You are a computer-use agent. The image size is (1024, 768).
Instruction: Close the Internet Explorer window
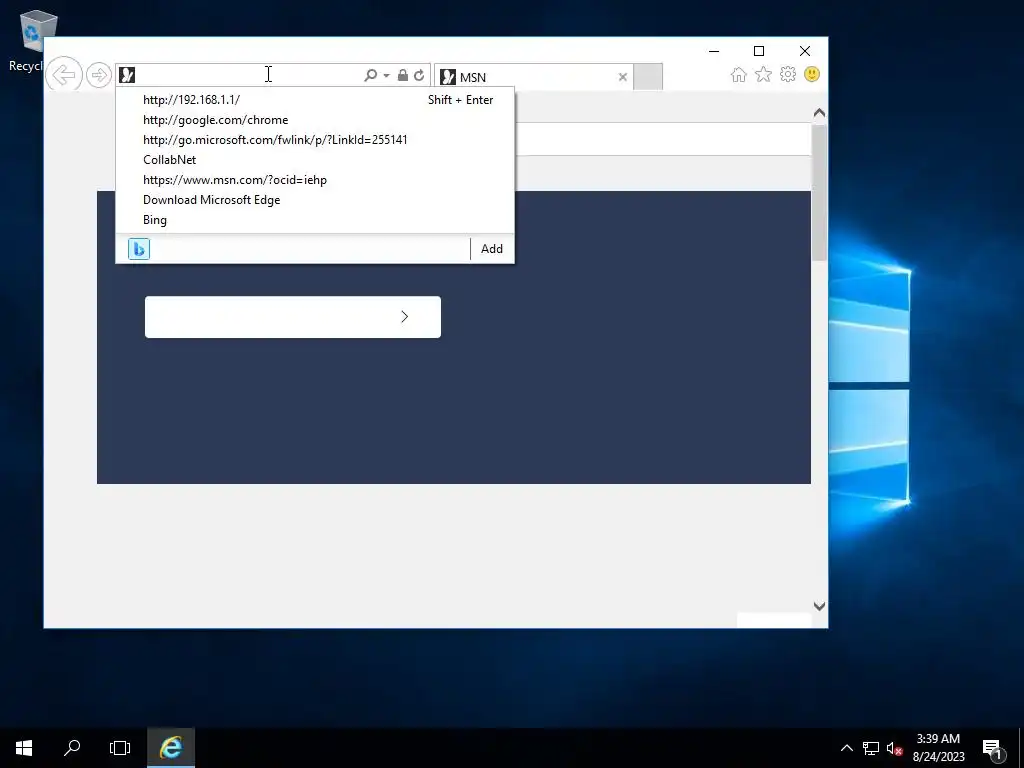coord(805,51)
